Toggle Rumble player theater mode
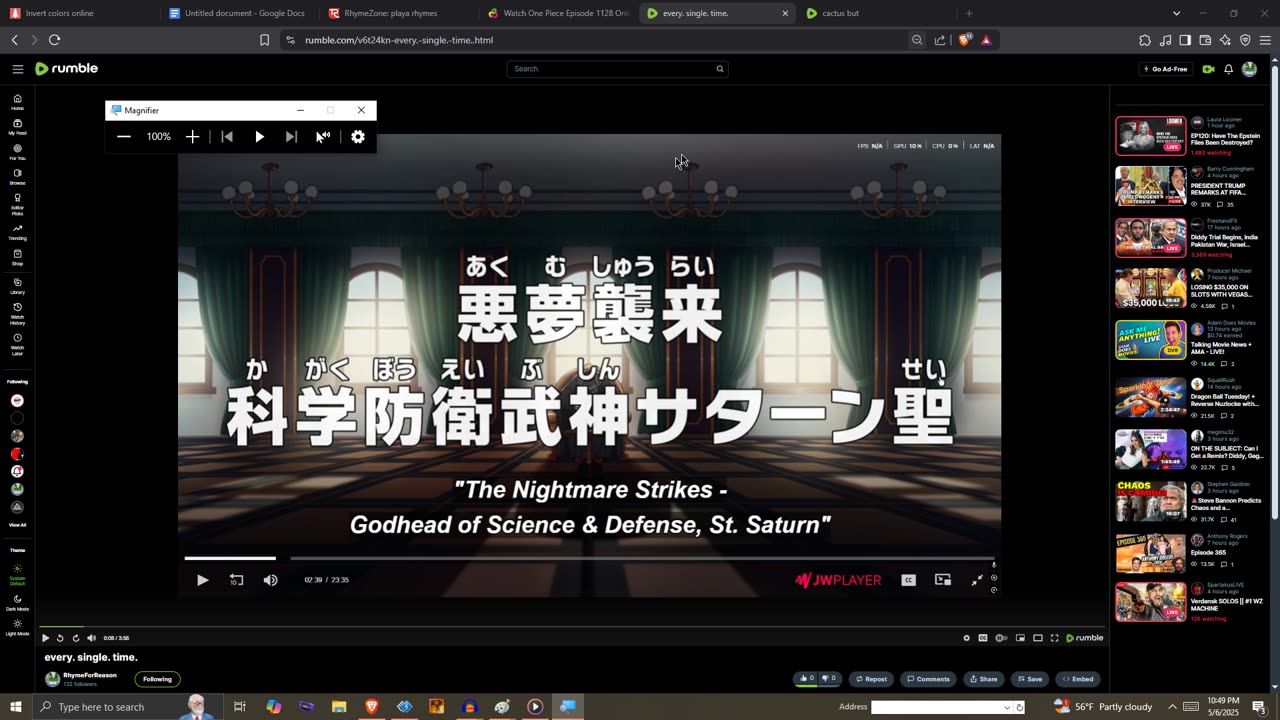Image resolution: width=1280 pixels, height=720 pixels. click(1038, 638)
